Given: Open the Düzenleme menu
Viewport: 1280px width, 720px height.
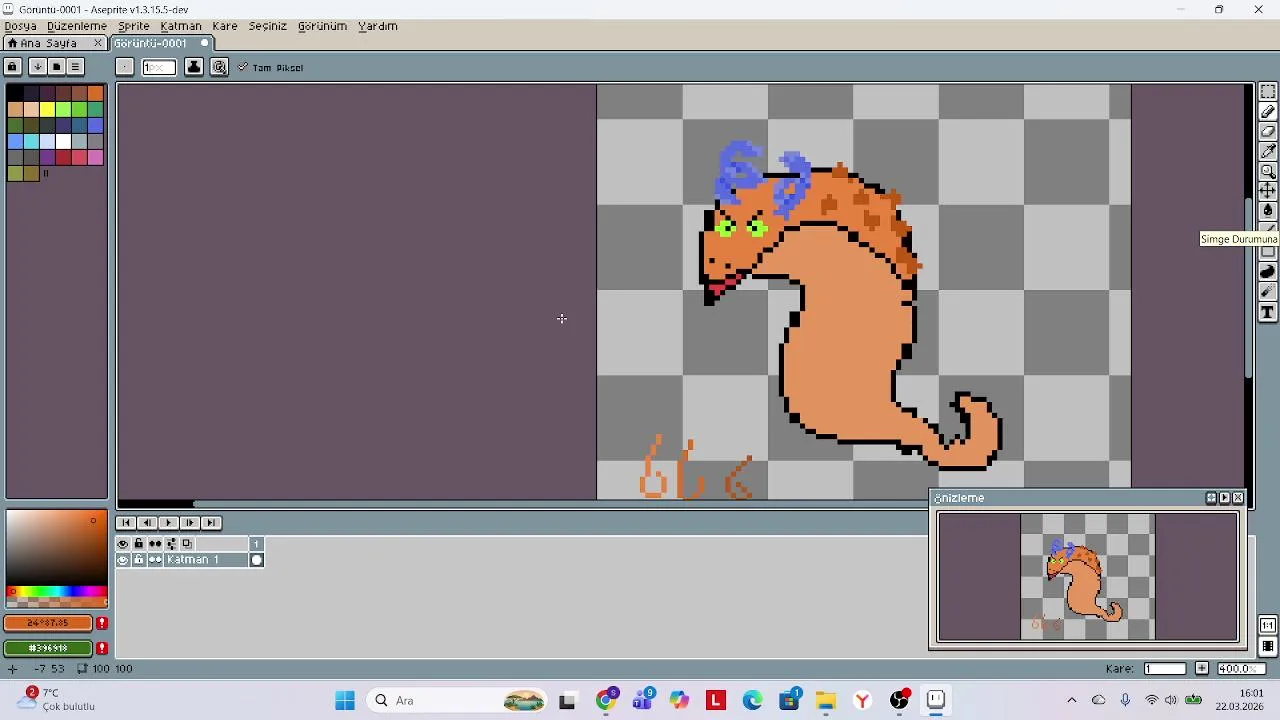Looking at the screenshot, I should point(77,26).
